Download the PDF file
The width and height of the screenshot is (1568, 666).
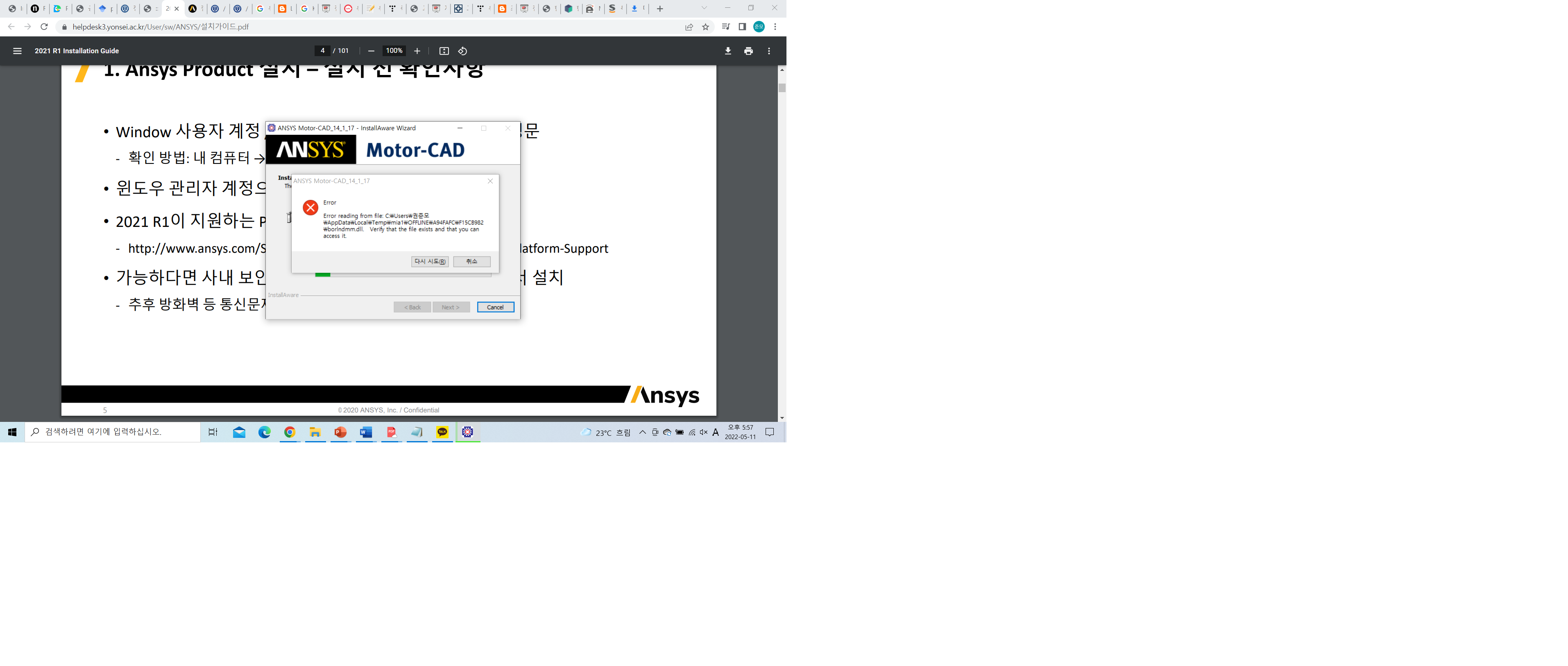tap(728, 51)
